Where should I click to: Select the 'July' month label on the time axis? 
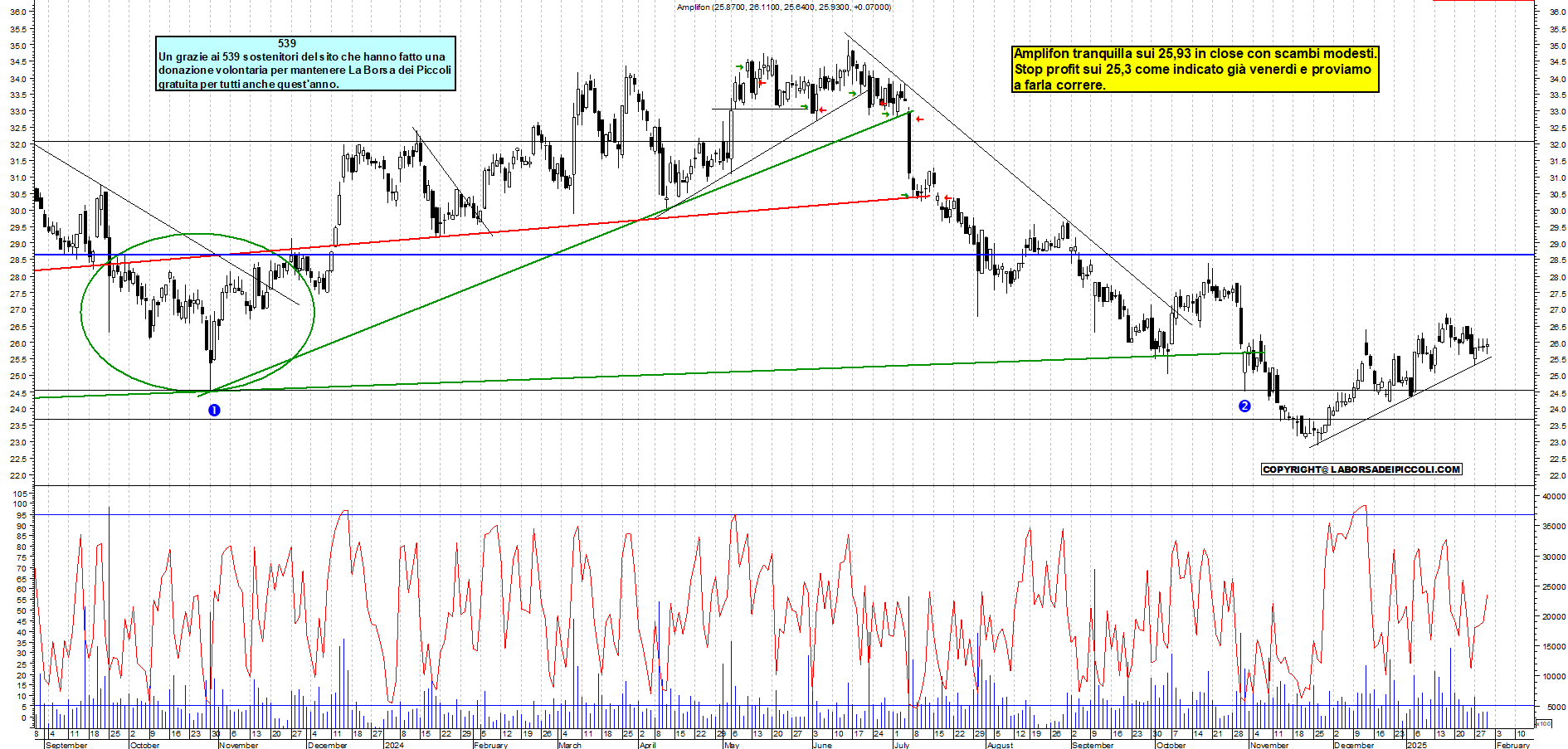[x=902, y=745]
